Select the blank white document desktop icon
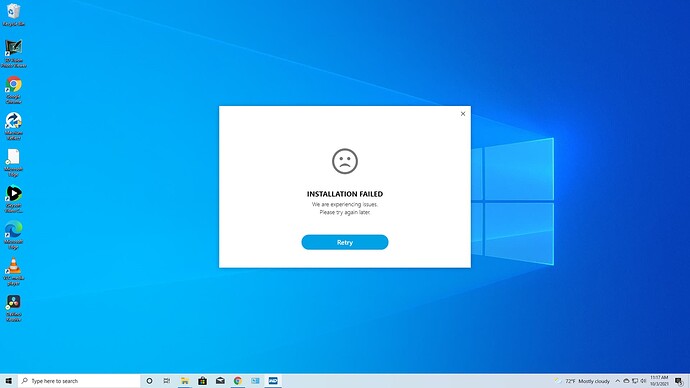Screen dimensions: 690x388 13,162
